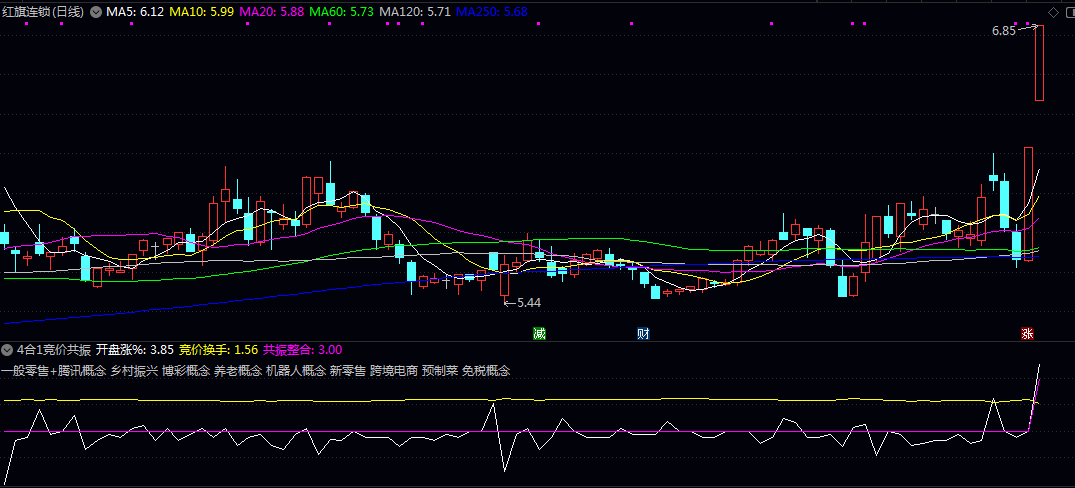Select the MA120: 5.71 label
Image resolution: width=1075 pixels, height=488 pixels.
[415, 12]
